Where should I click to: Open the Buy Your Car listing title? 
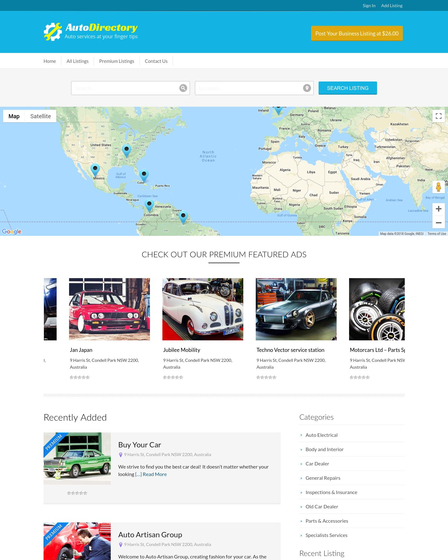point(139,445)
